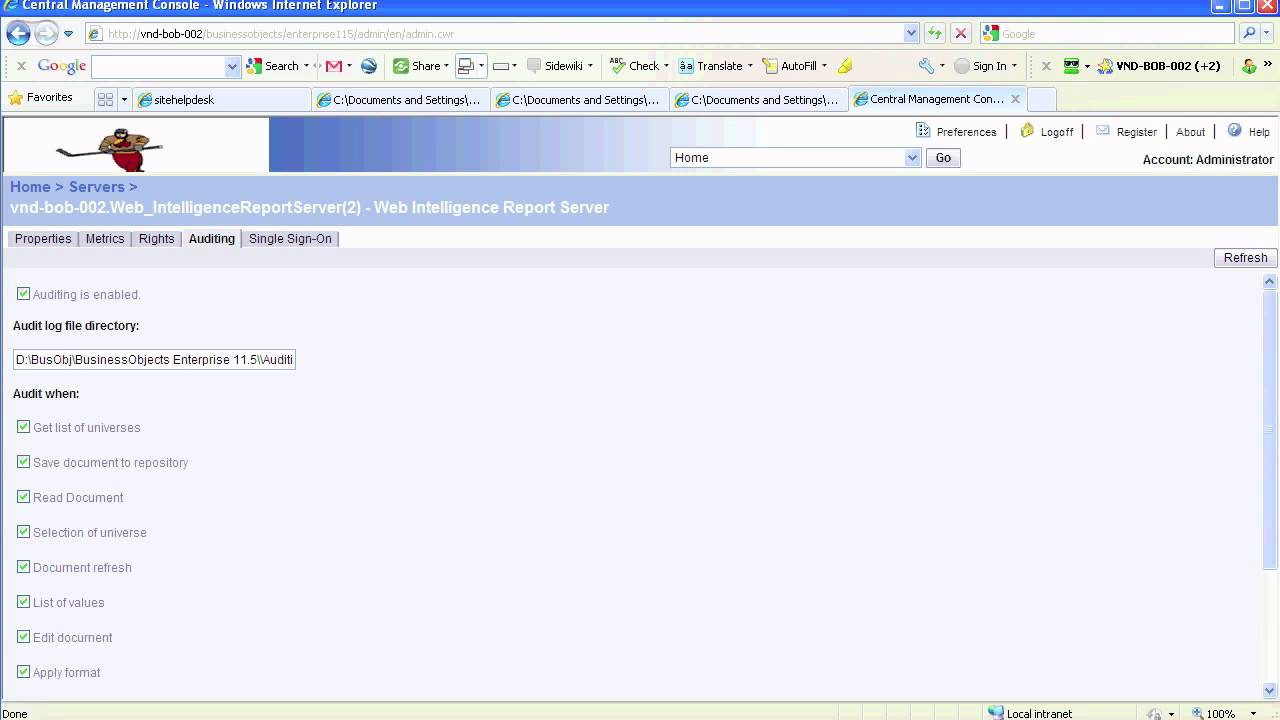Viewport: 1280px width, 720px height.
Task: Open the zoom level 100% dropdown
Action: coord(1253,713)
